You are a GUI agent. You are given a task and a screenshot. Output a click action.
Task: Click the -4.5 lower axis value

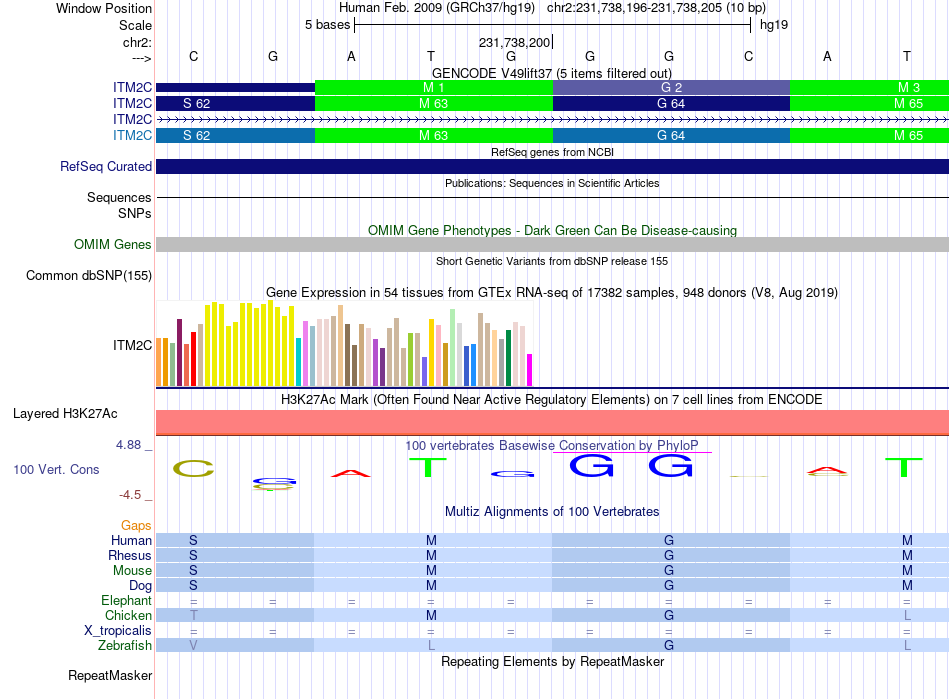coord(130,495)
